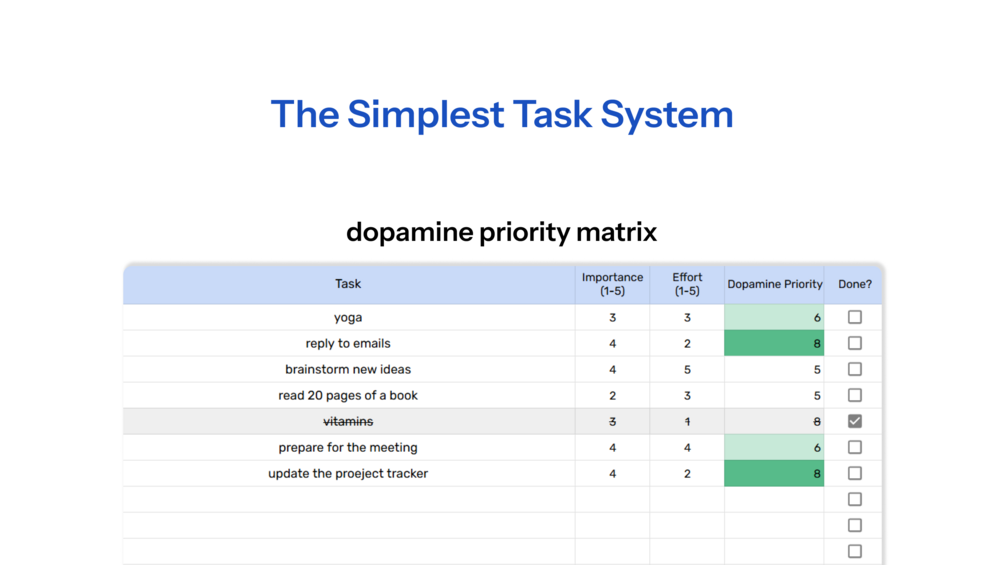Check off update the proeject tracker
This screenshot has height=565, width=1005.
point(854,473)
